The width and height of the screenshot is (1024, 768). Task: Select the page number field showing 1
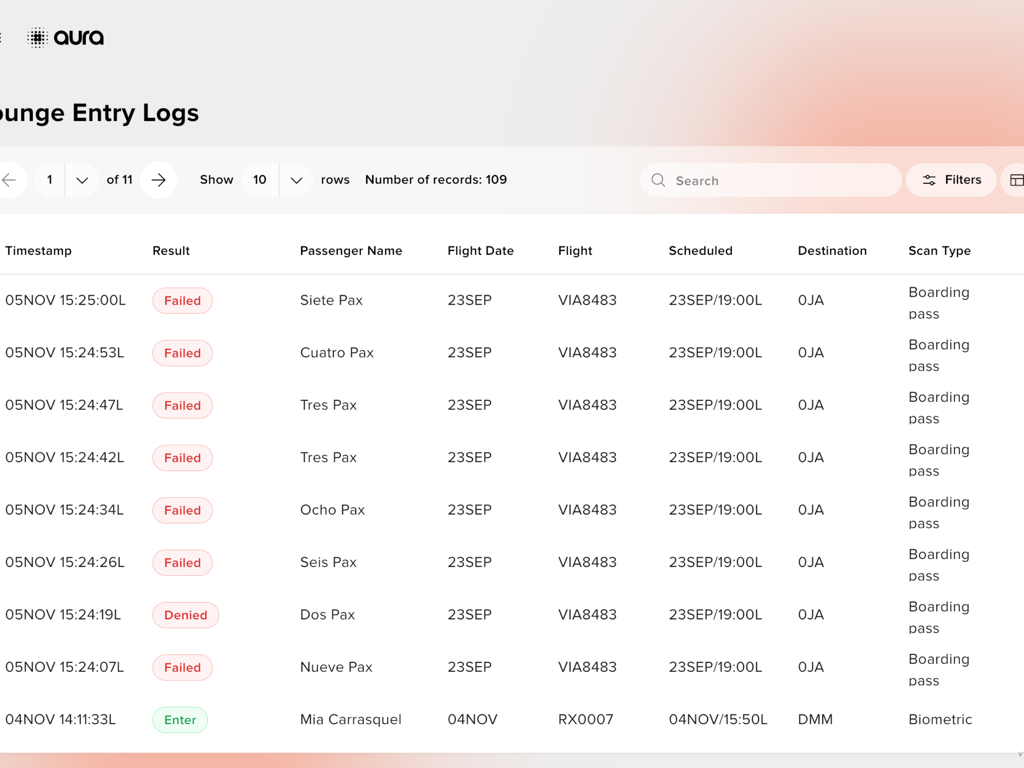tap(49, 180)
